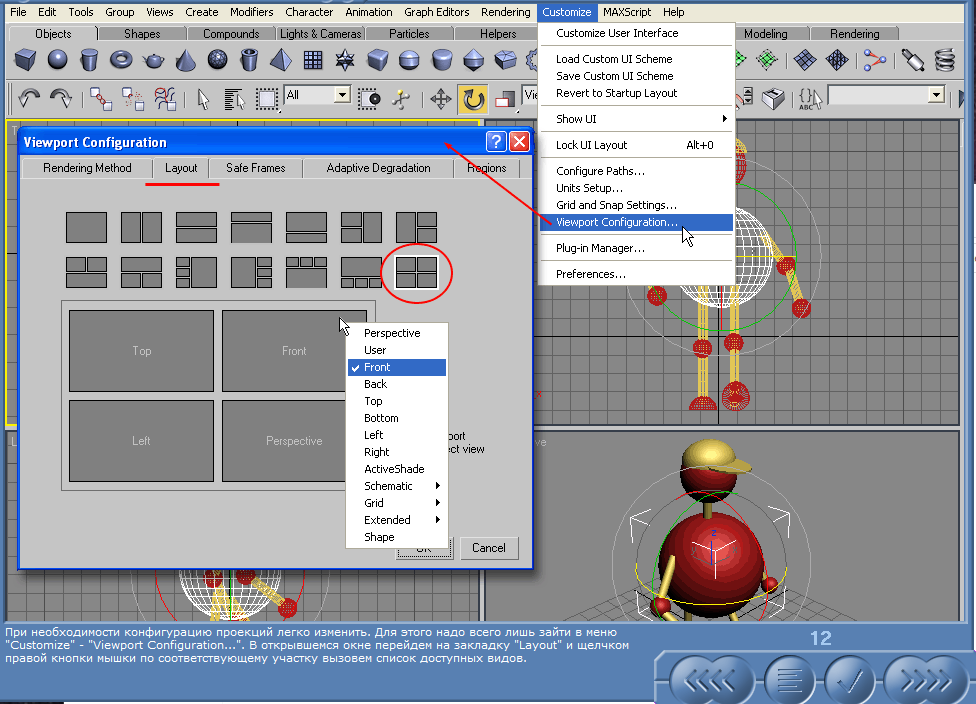Click the highlighted Select and Rotate tool
Screen dimensions: 976x704
(x=473, y=98)
